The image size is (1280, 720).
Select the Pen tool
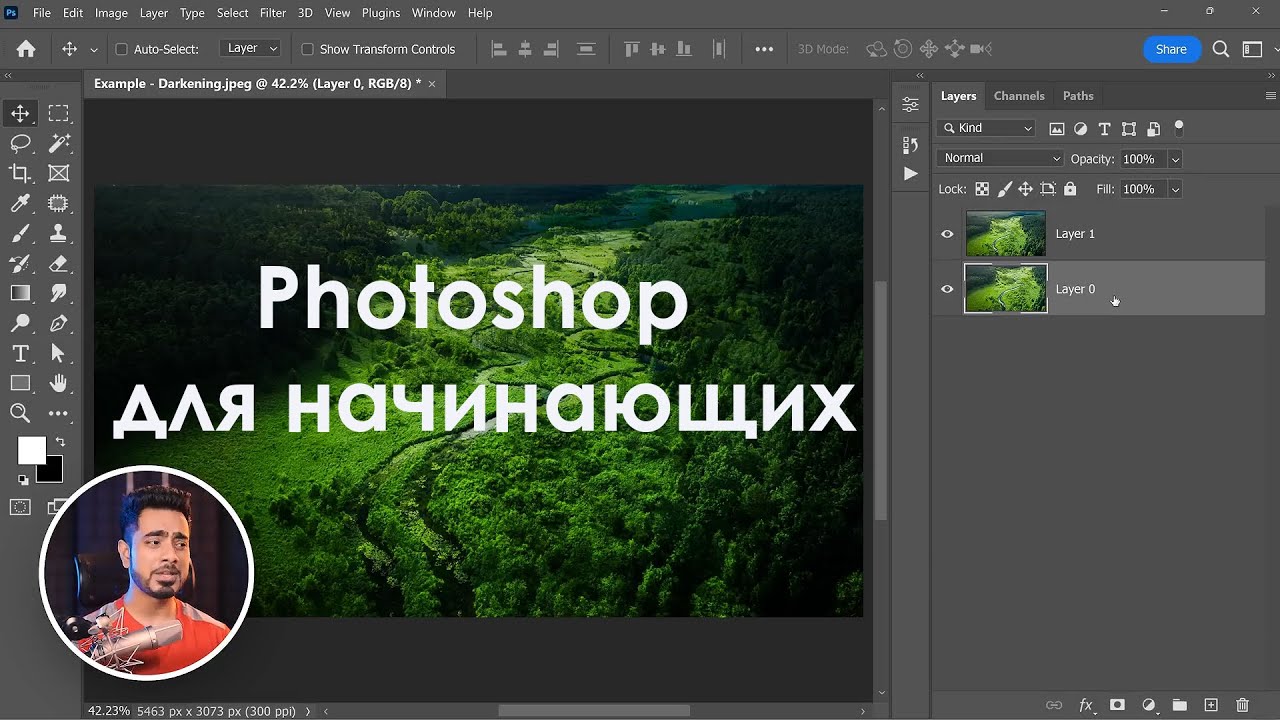(x=59, y=323)
